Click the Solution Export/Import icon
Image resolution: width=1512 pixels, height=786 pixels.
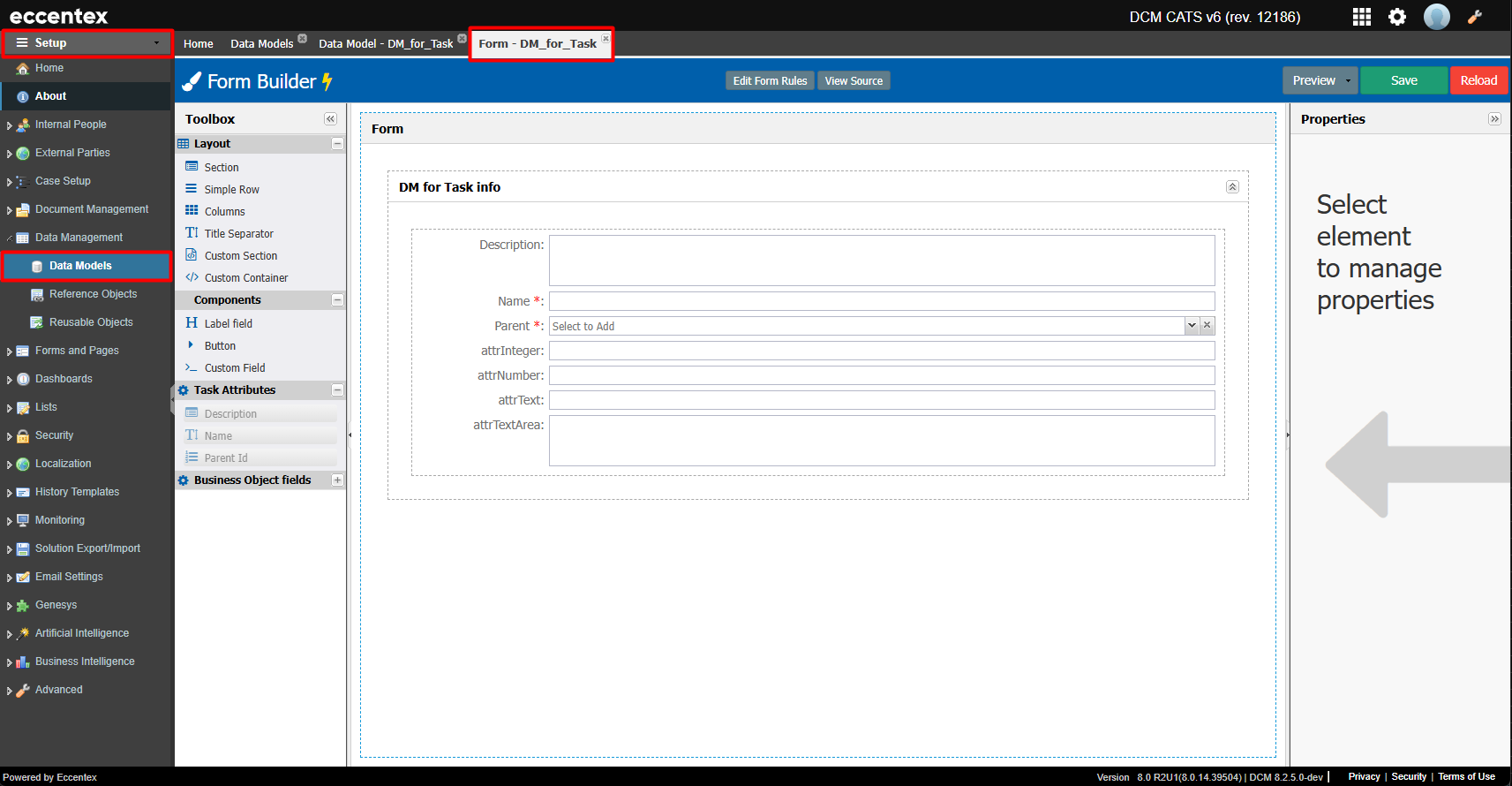click(23, 549)
